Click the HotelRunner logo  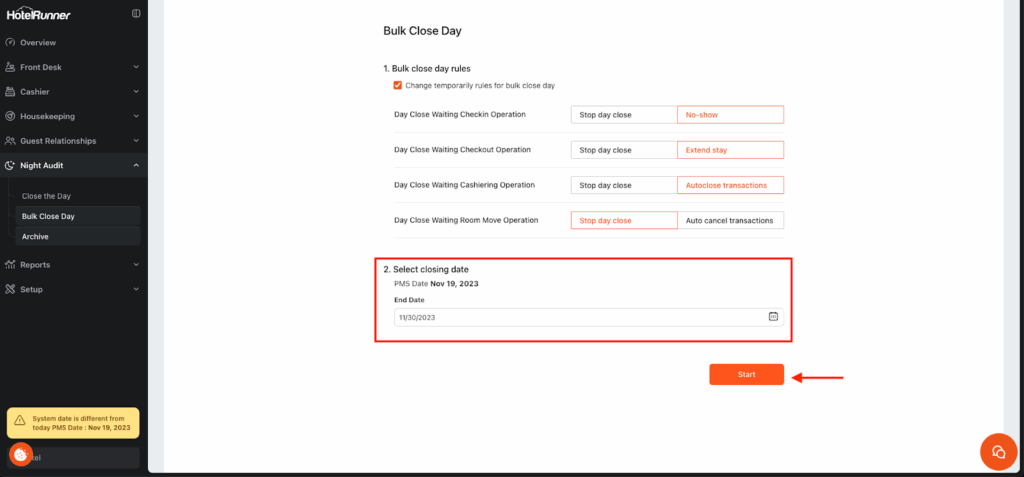click(38, 14)
